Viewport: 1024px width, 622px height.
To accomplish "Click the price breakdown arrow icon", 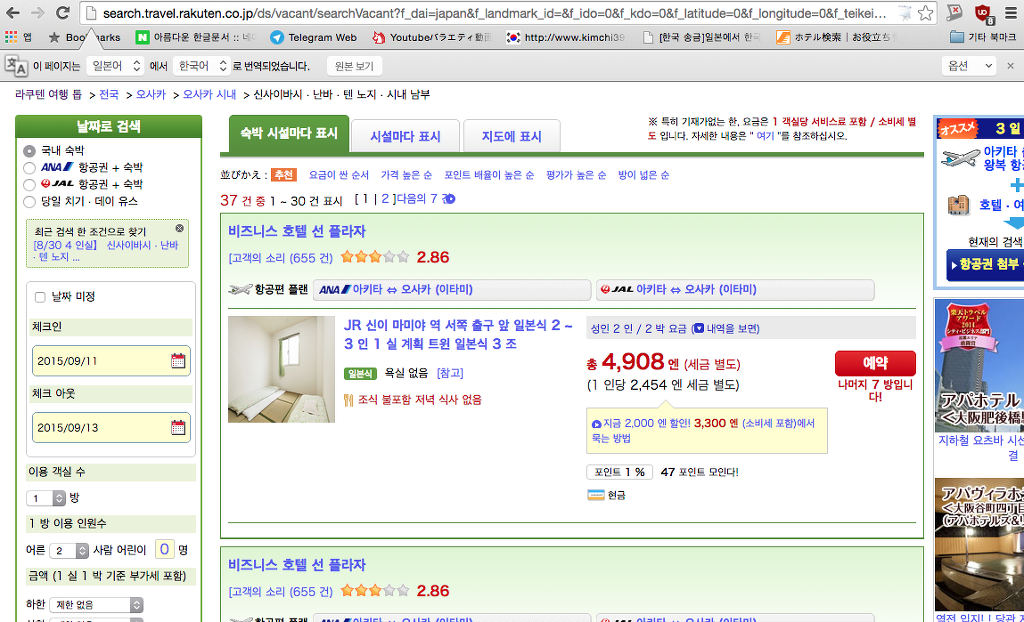I will (x=697, y=329).
